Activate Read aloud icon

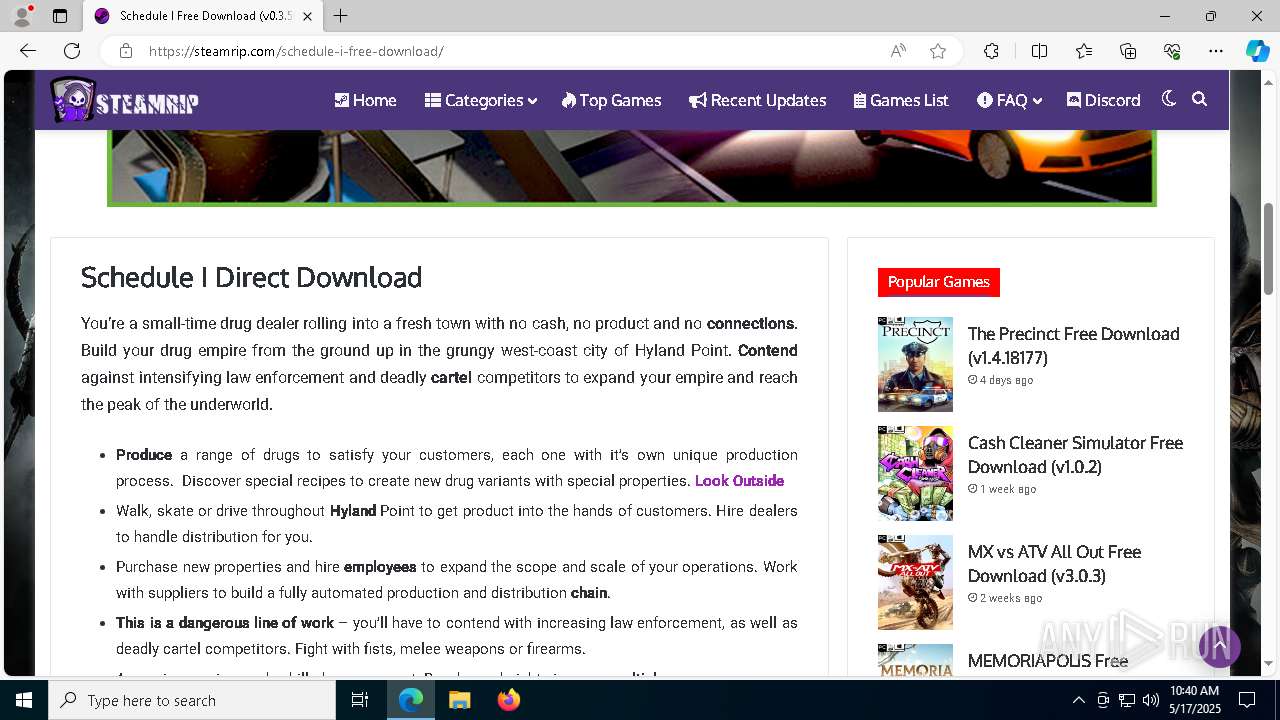(898, 51)
